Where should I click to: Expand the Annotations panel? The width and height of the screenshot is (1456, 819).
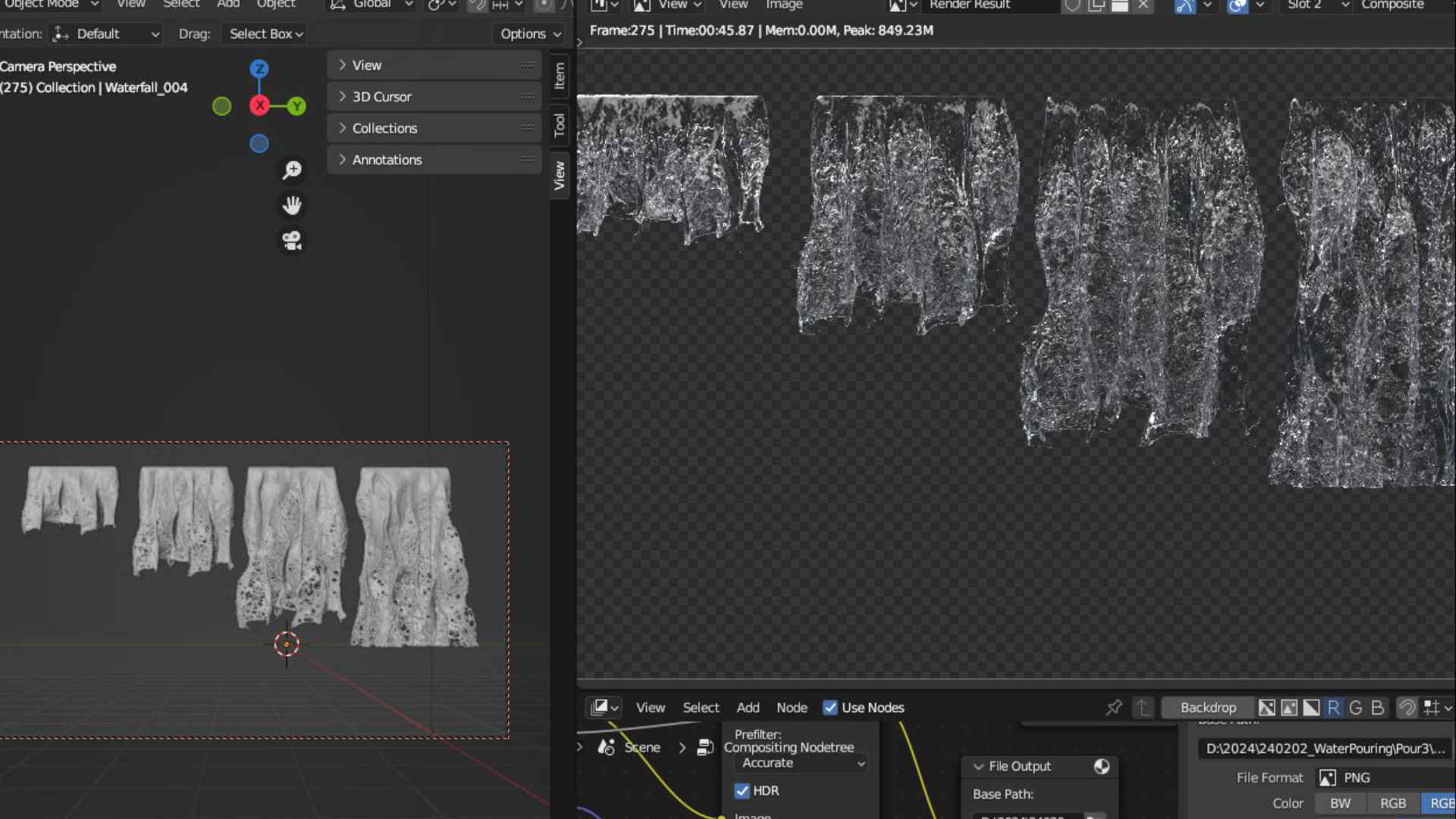click(435, 160)
